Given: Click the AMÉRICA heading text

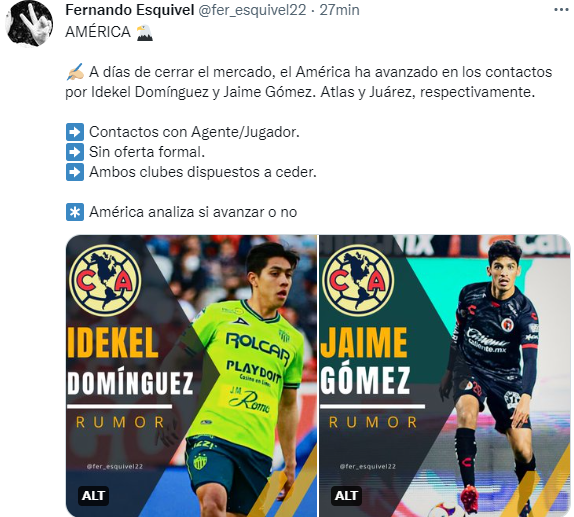Looking at the screenshot, I should click(x=98, y=32).
